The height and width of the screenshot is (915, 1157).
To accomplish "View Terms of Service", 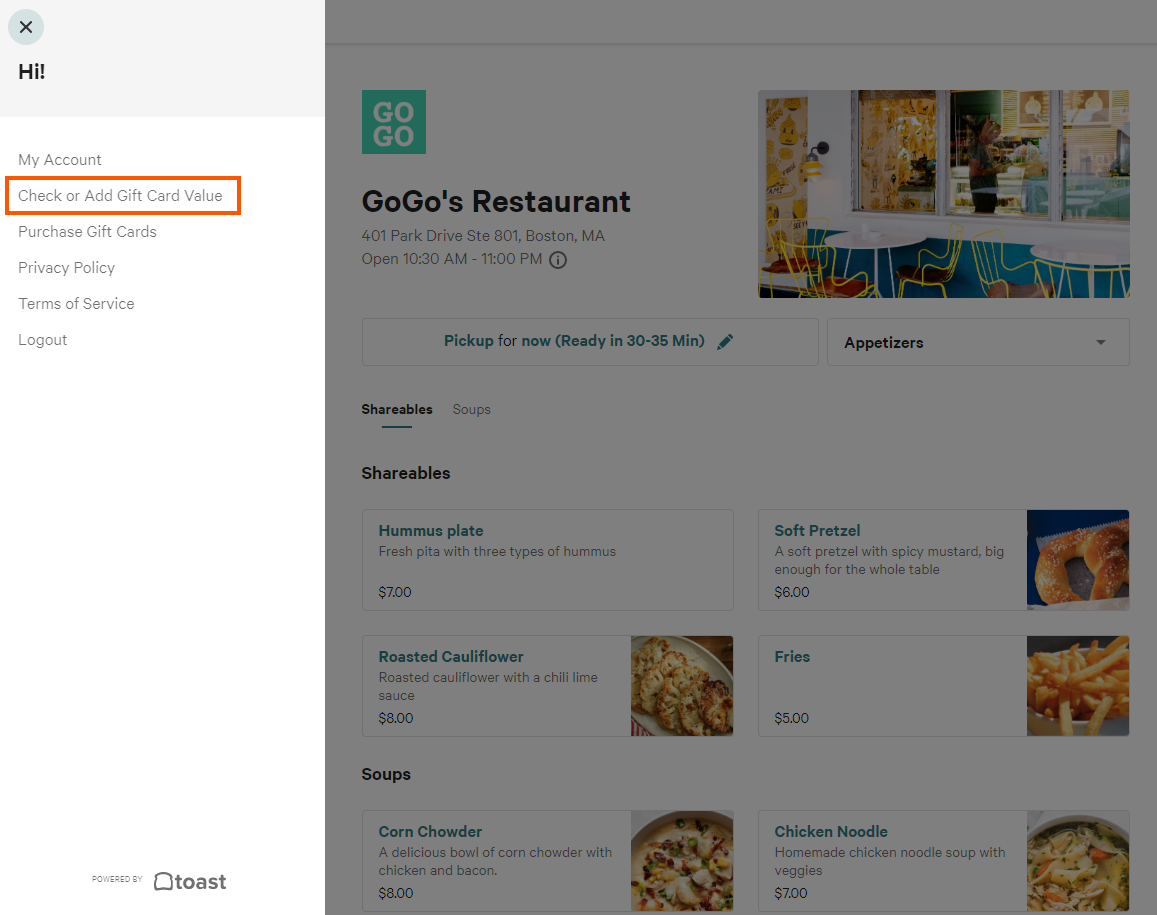I will tap(76, 304).
